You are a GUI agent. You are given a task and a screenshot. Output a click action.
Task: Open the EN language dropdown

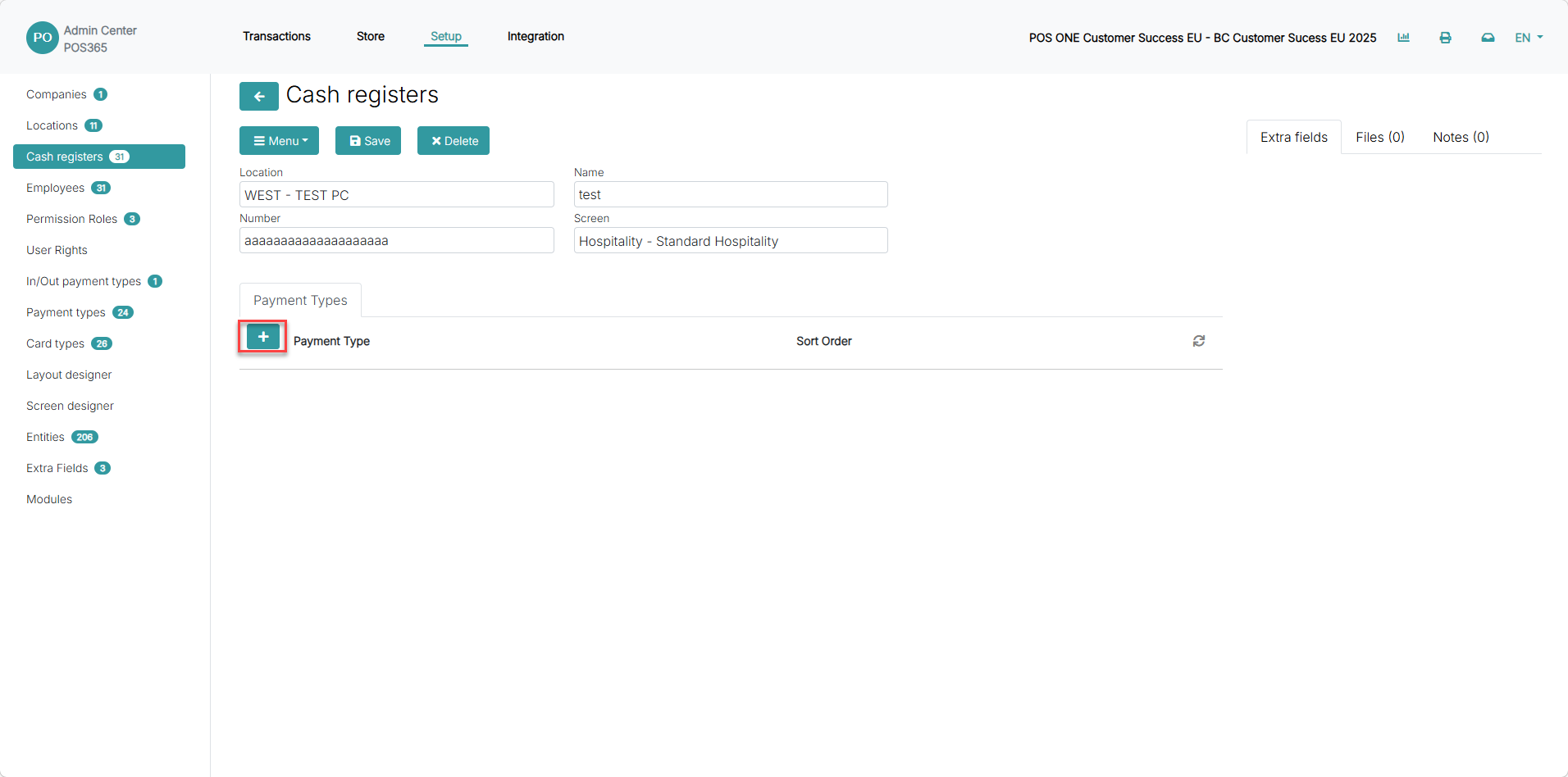point(1529,38)
